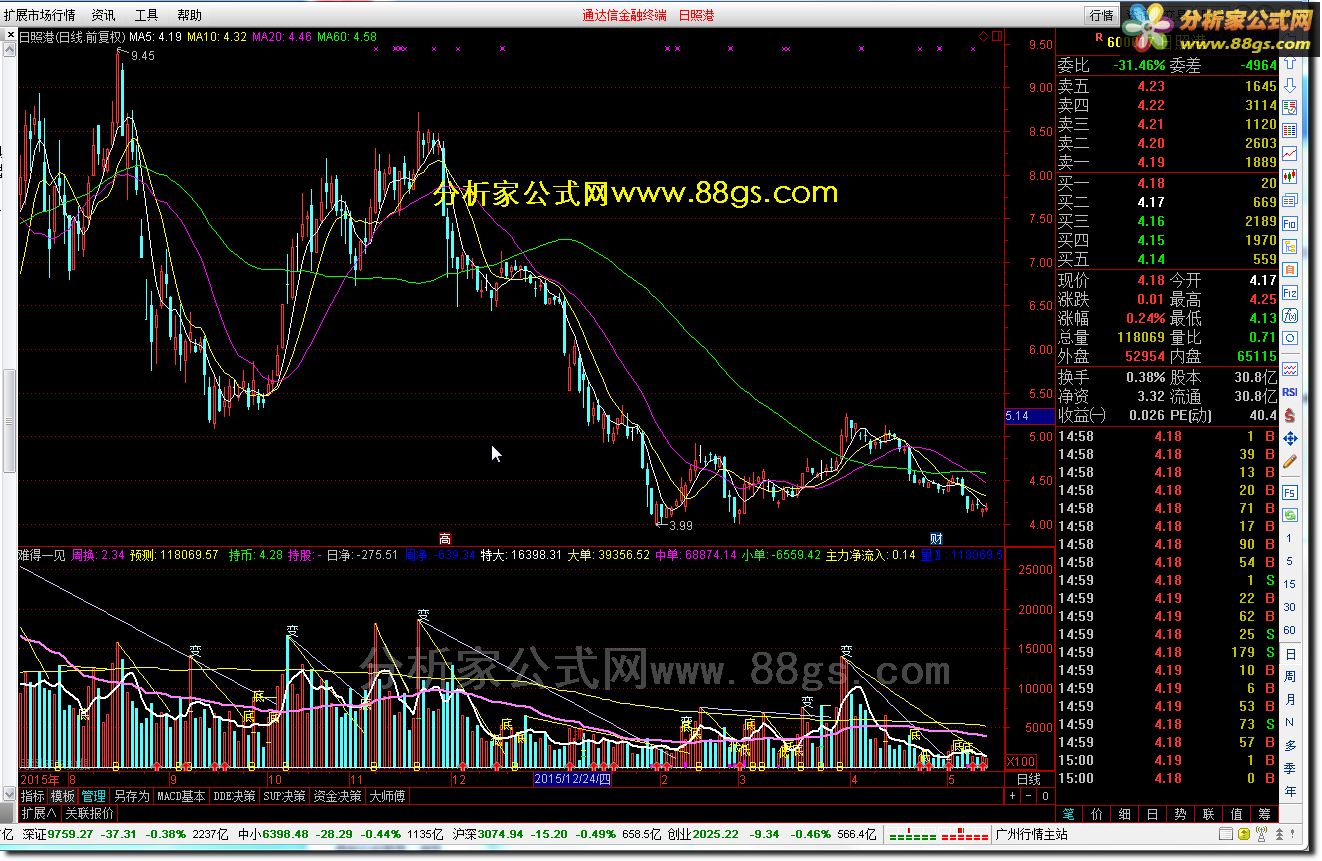This screenshot has height=861, width=1322.
Task: Switch to DDE决策 template
Action: tap(234, 796)
